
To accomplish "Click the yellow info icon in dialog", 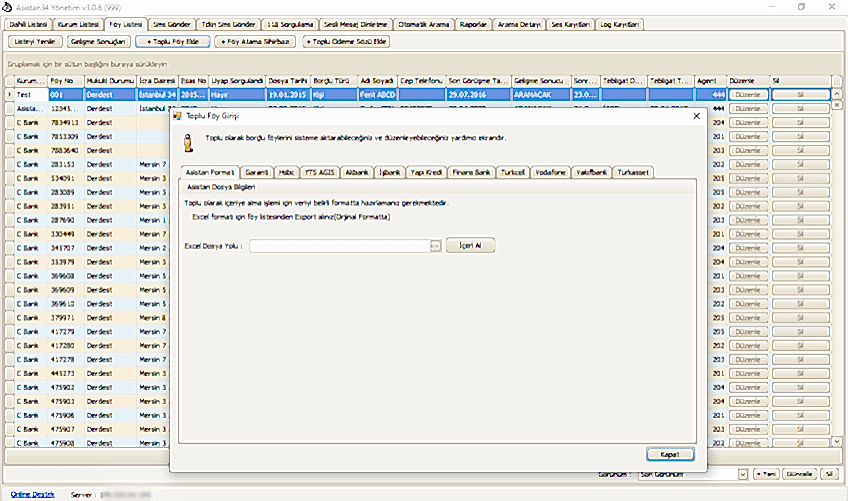I will pyautogui.click(x=188, y=141).
